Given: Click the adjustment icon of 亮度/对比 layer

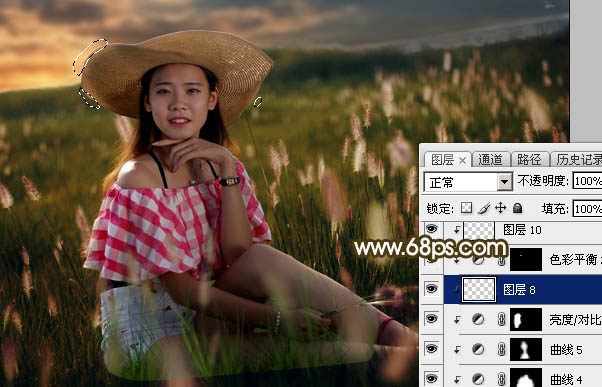Looking at the screenshot, I should [x=478, y=319].
